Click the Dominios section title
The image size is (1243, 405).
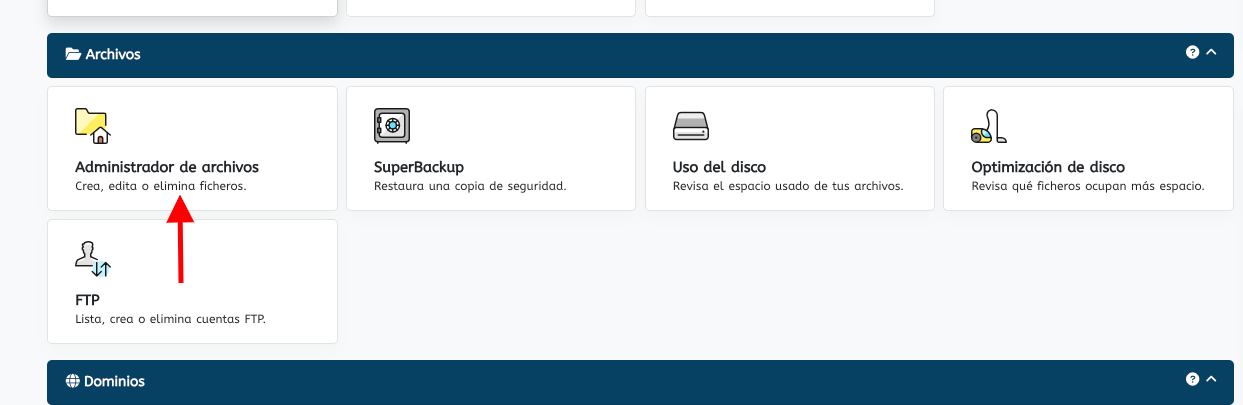[114, 381]
